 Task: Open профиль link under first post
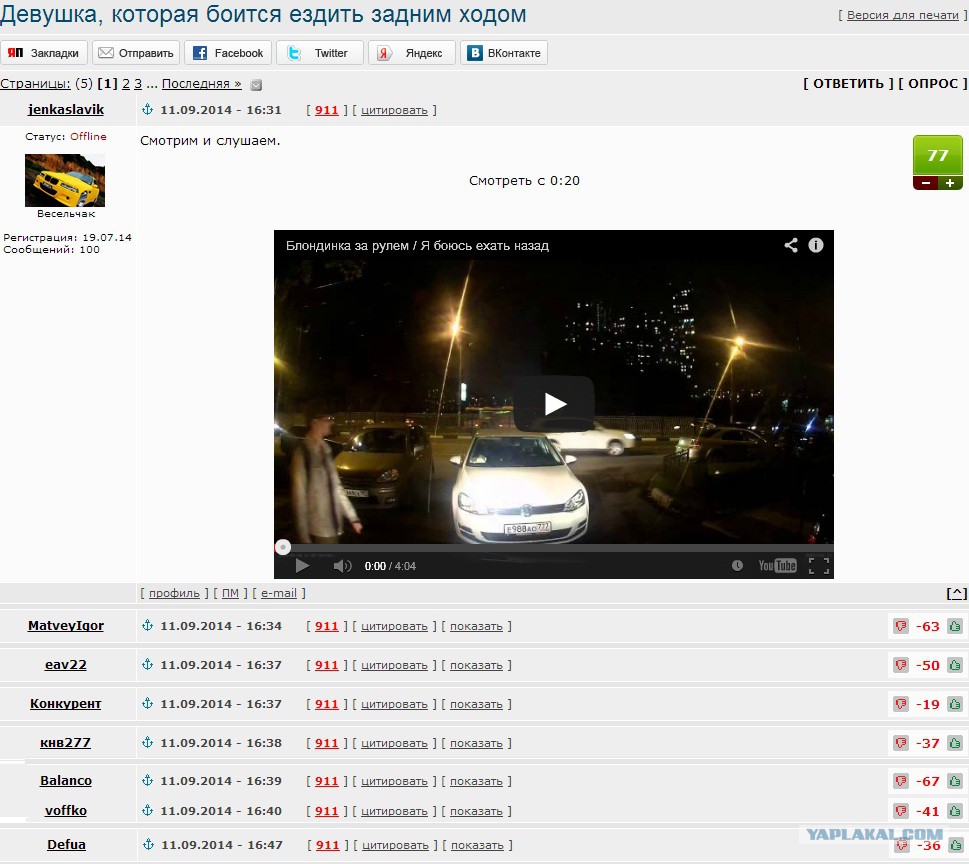174,593
